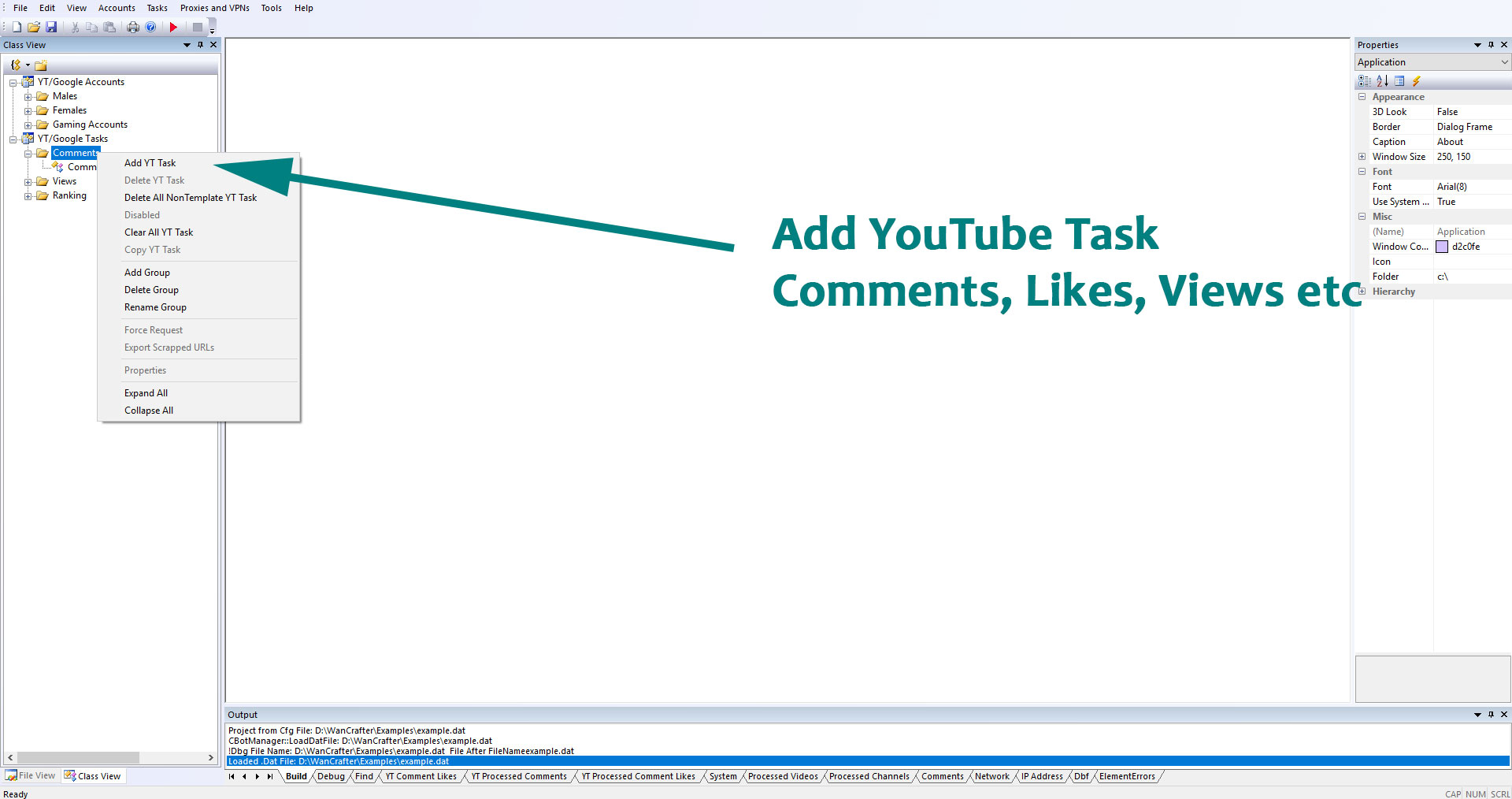Click the blue Help question mark icon
This screenshot has width=1512, height=799.
tap(150, 27)
